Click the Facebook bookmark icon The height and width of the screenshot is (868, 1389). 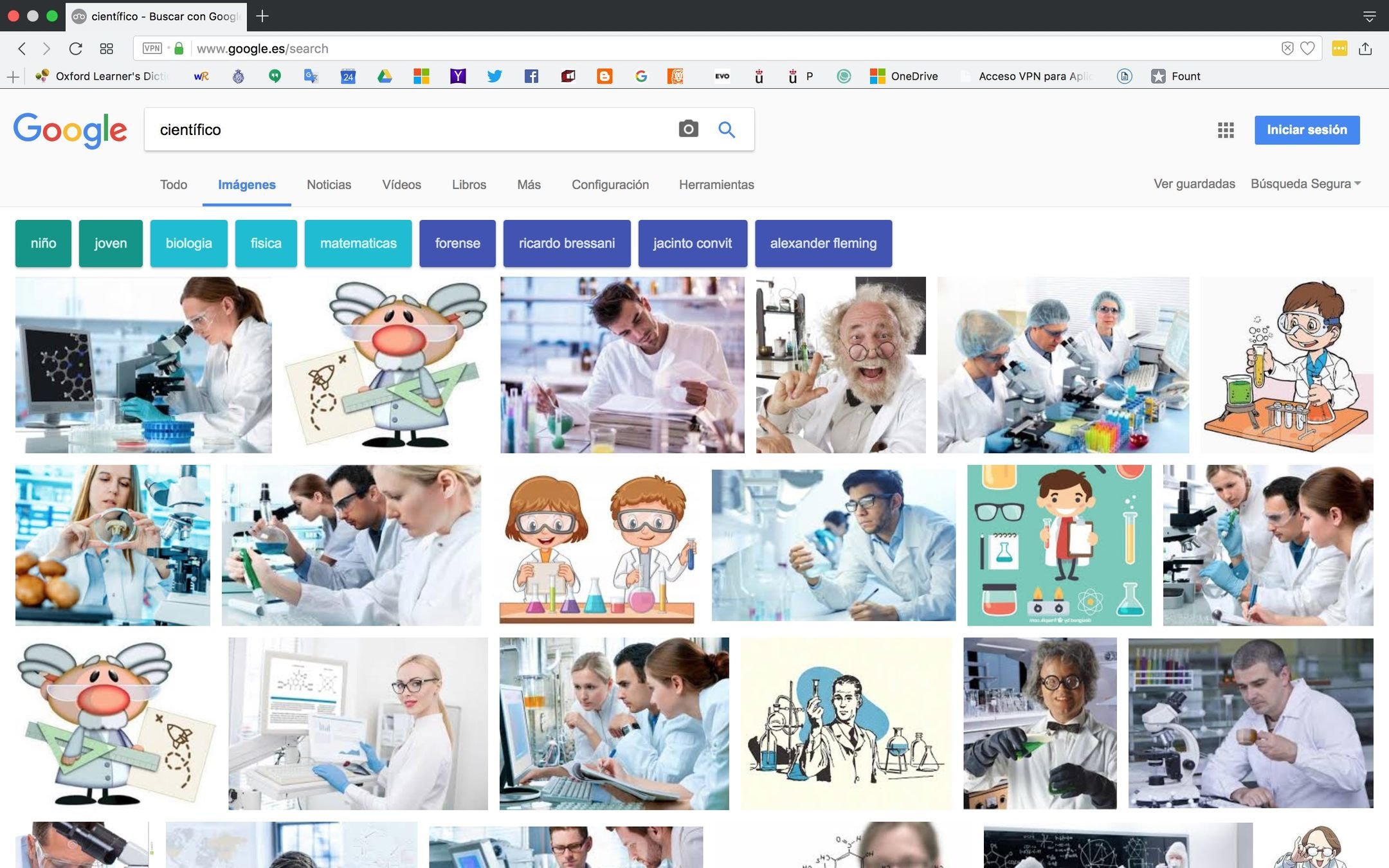(531, 77)
